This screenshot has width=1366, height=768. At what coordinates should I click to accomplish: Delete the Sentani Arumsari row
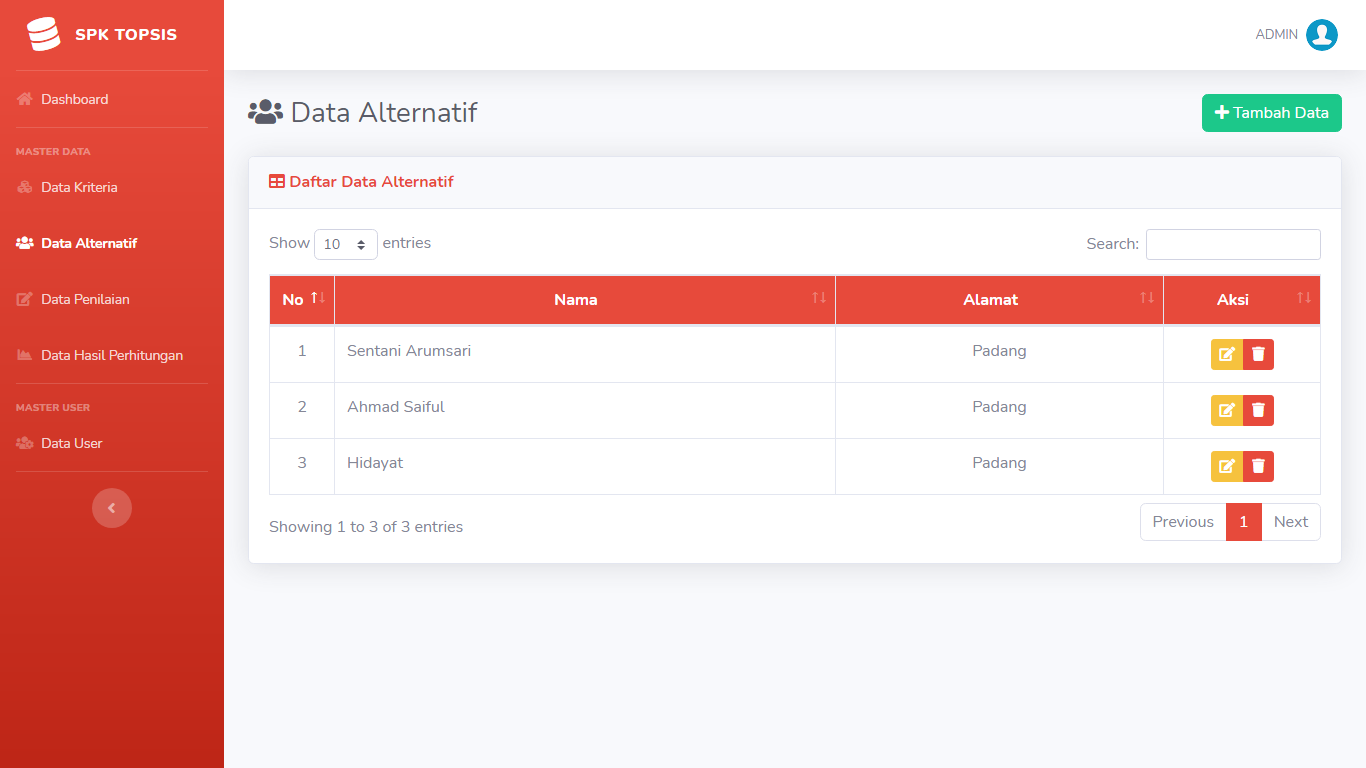(x=1258, y=354)
